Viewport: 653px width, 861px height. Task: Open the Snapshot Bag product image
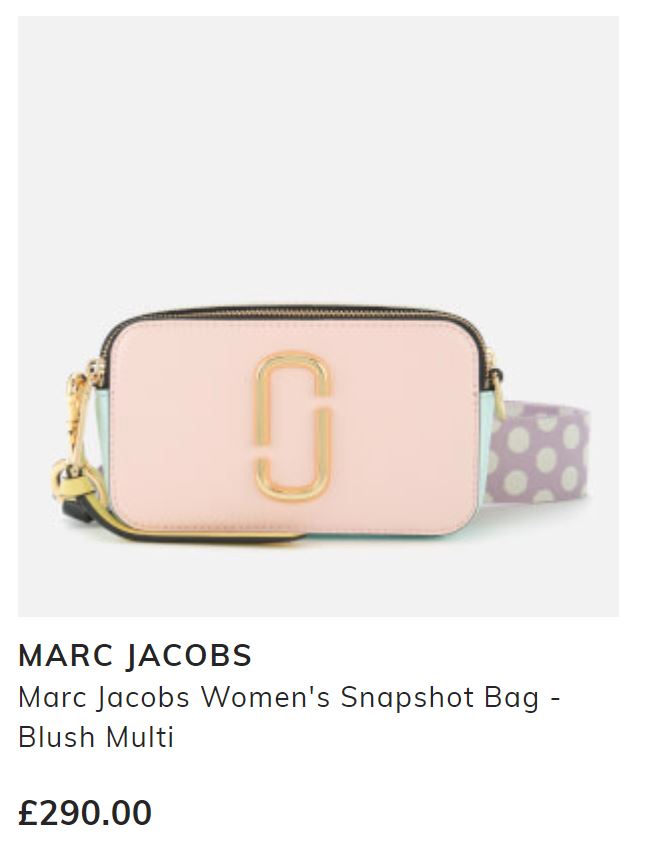tap(319, 316)
